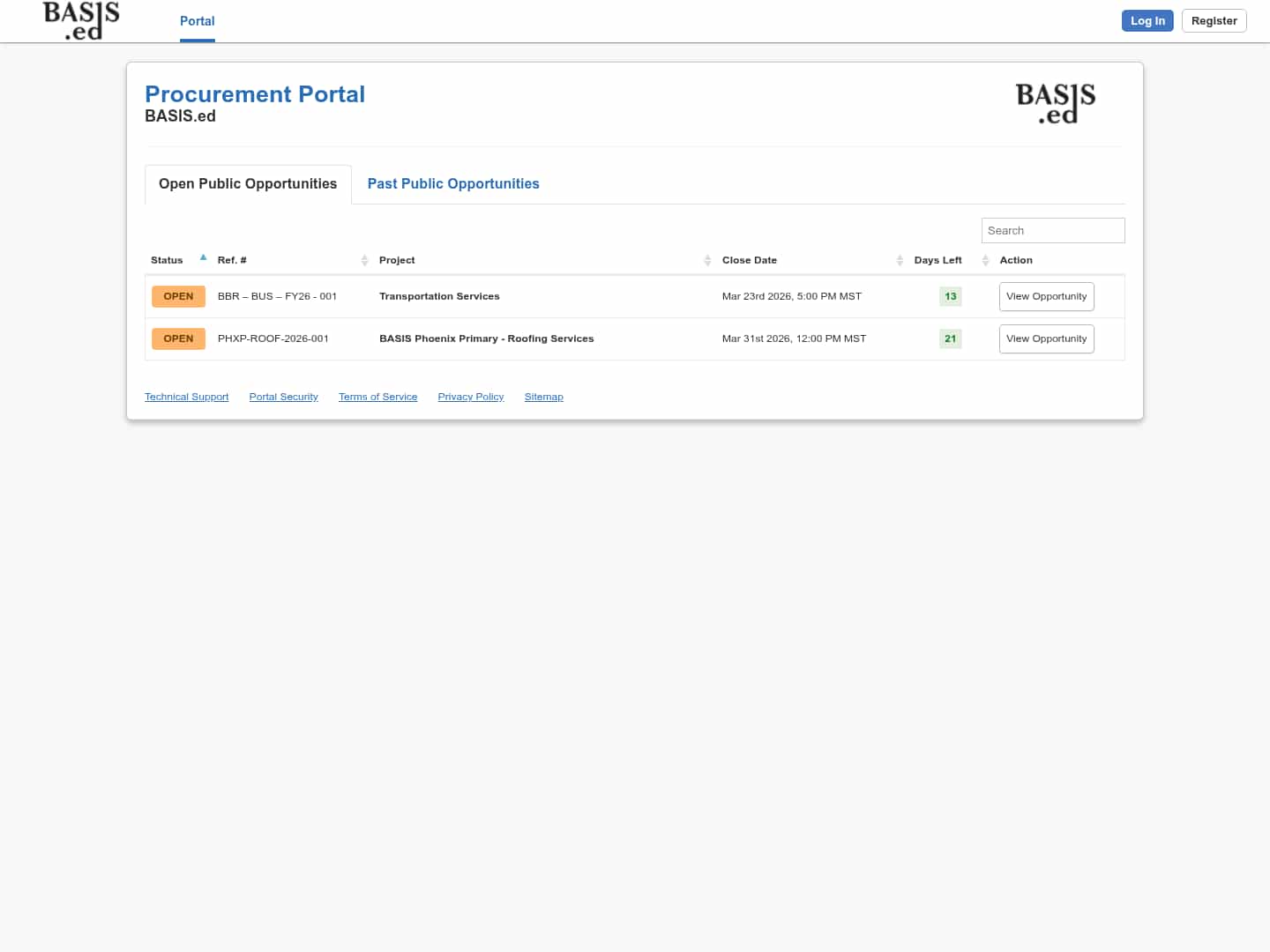Viewport: 1270px width, 952px height.
Task: Sort by Days Left using the arrows
Action: [985, 260]
